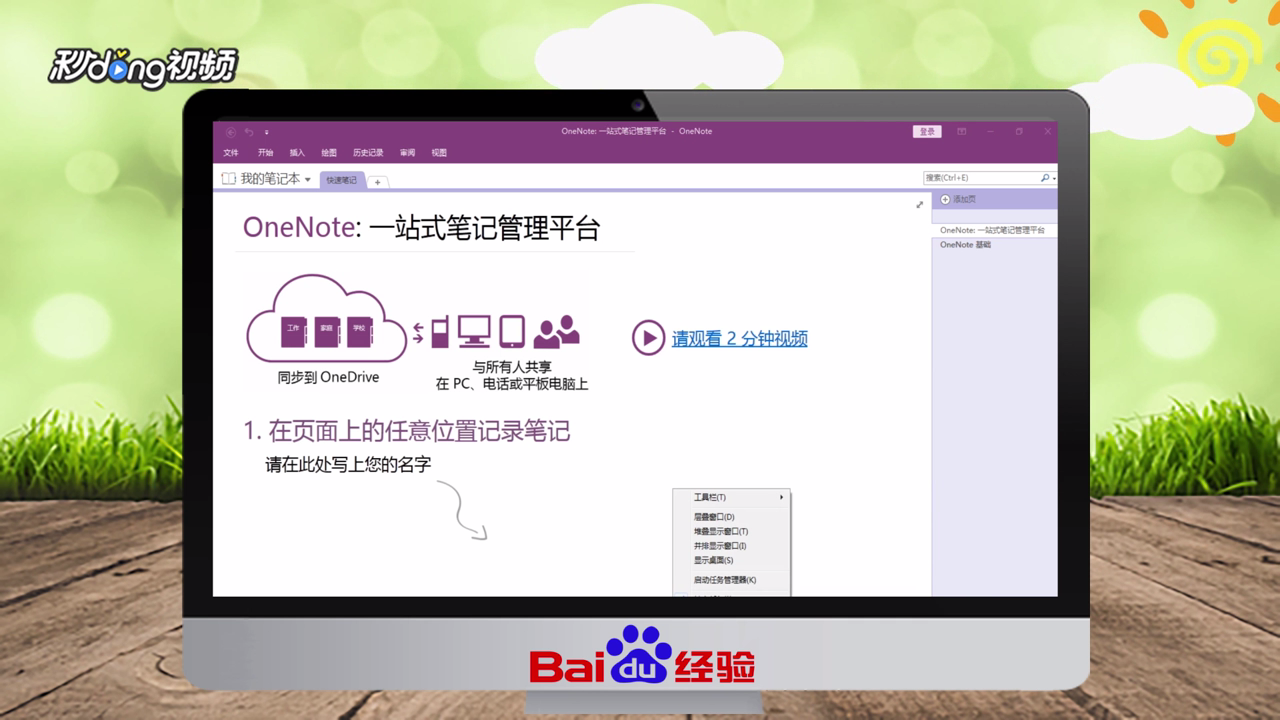Click the search magnifier icon
1280x720 pixels.
1045,178
